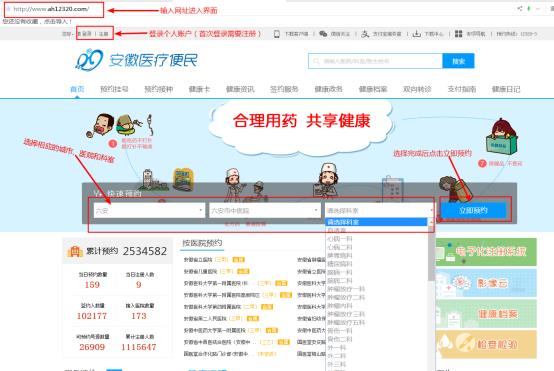Image resolution: width=554 pixels, height=371 pixels.
Task: Click the total count 2534582
Action: tap(145, 251)
